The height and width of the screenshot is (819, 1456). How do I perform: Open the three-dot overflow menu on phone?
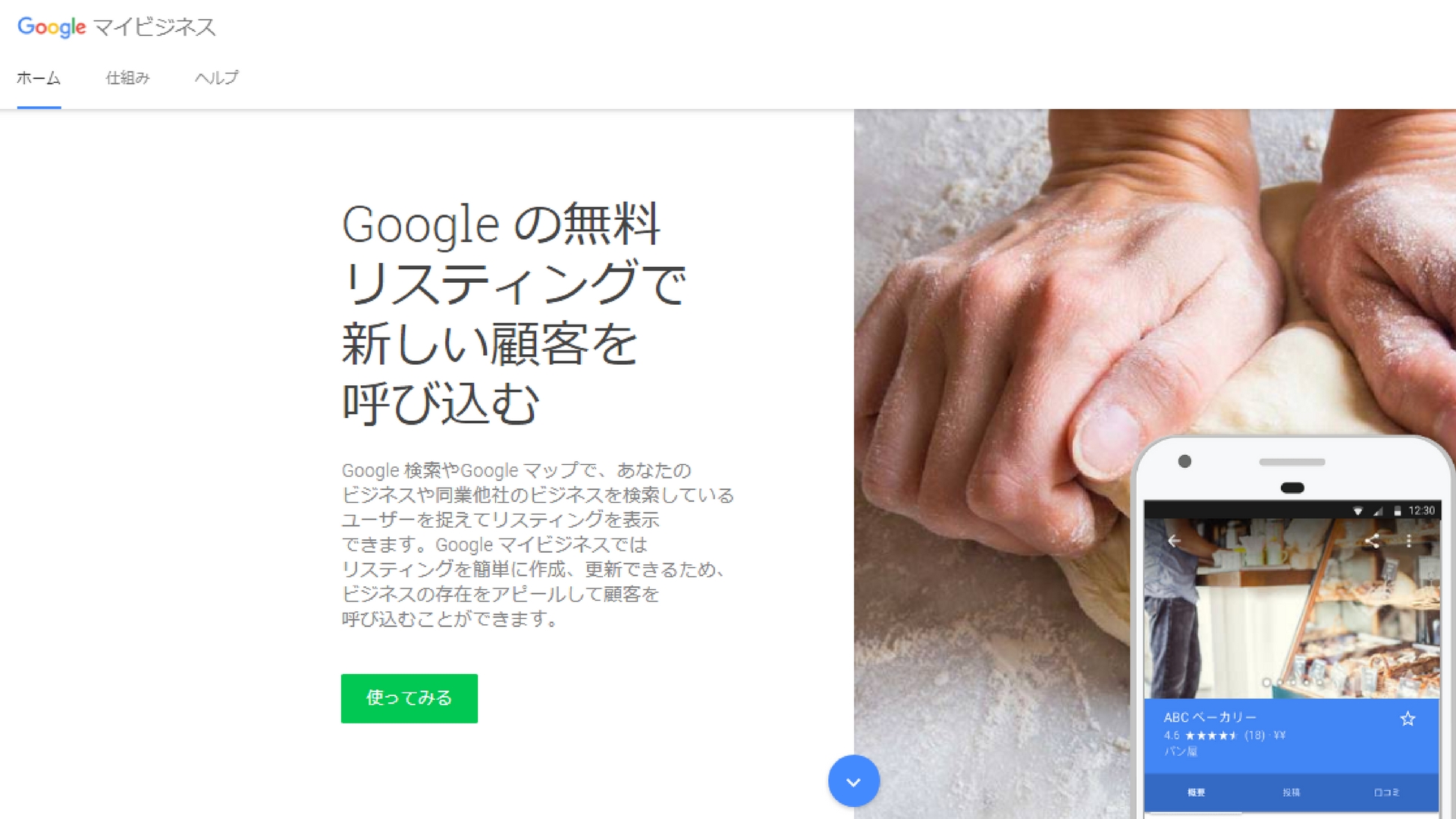[1409, 541]
